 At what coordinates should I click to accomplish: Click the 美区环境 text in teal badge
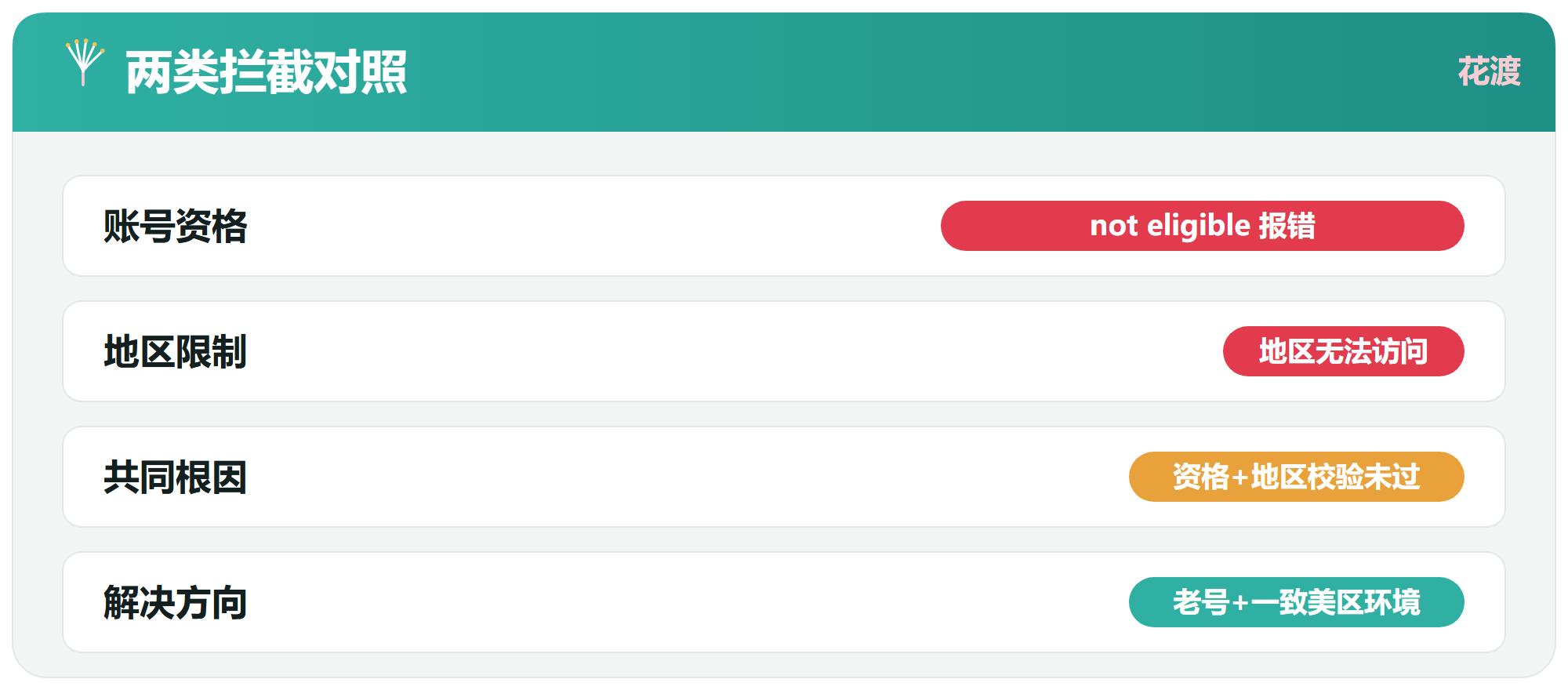(x=1363, y=602)
